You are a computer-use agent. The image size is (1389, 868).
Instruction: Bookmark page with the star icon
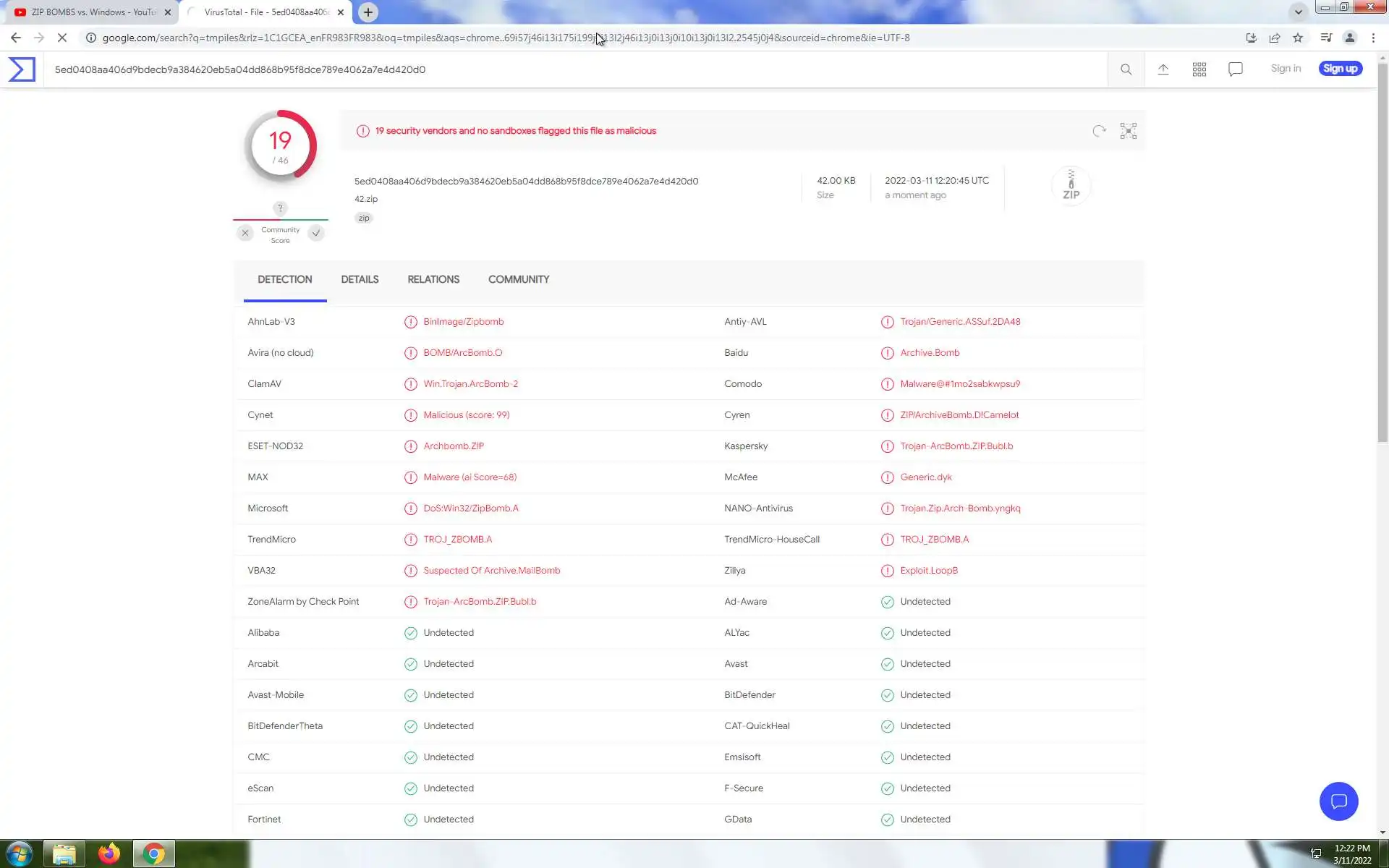point(1298,38)
